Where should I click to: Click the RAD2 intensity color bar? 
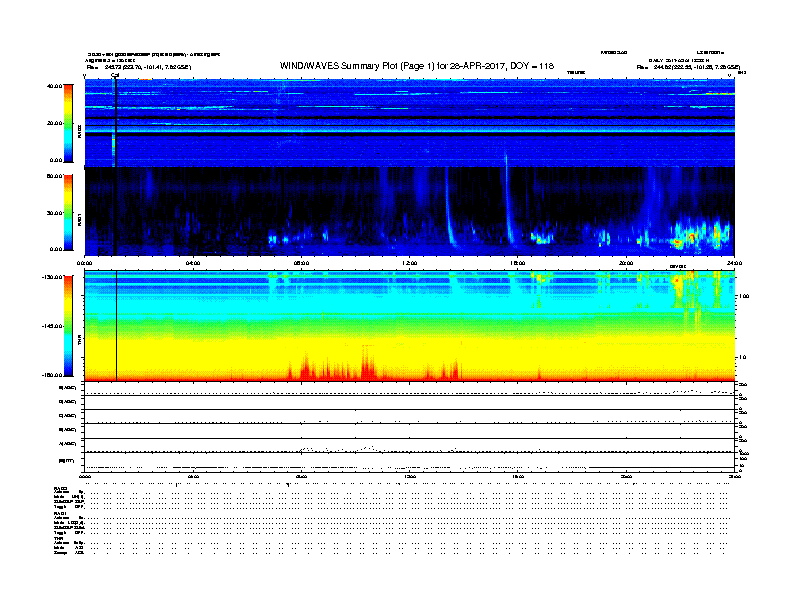coord(68,123)
